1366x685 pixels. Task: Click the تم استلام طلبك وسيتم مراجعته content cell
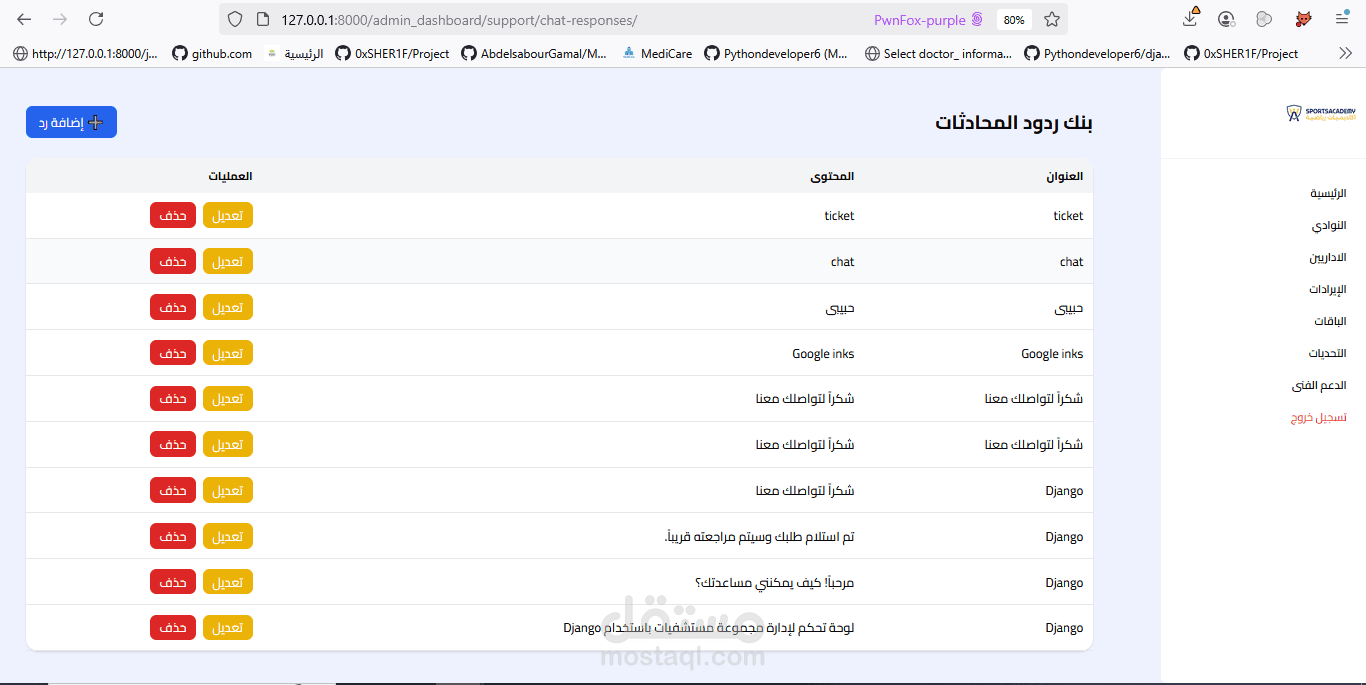coord(759,537)
